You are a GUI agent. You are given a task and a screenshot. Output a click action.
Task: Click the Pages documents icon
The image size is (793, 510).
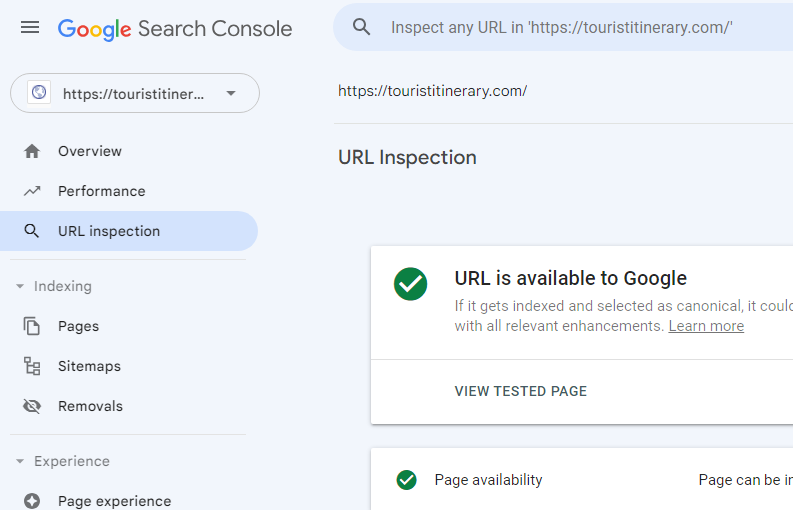pos(32,326)
